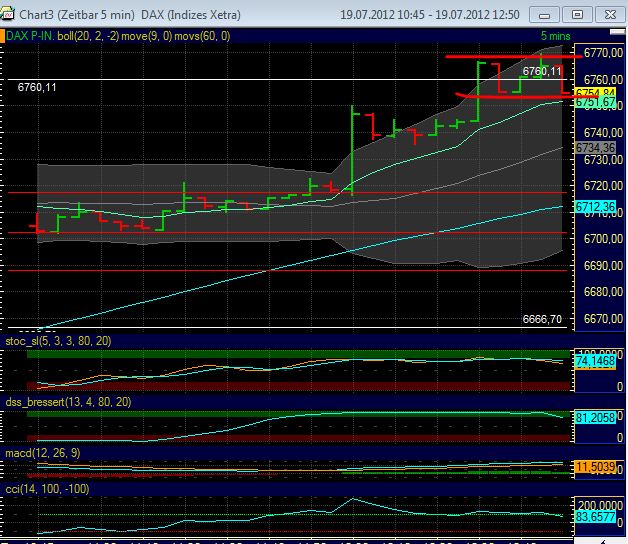Click the date range 19.07.2012 10:45 text
Image resolution: width=628 pixels, height=544 pixels.
click(x=382, y=15)
